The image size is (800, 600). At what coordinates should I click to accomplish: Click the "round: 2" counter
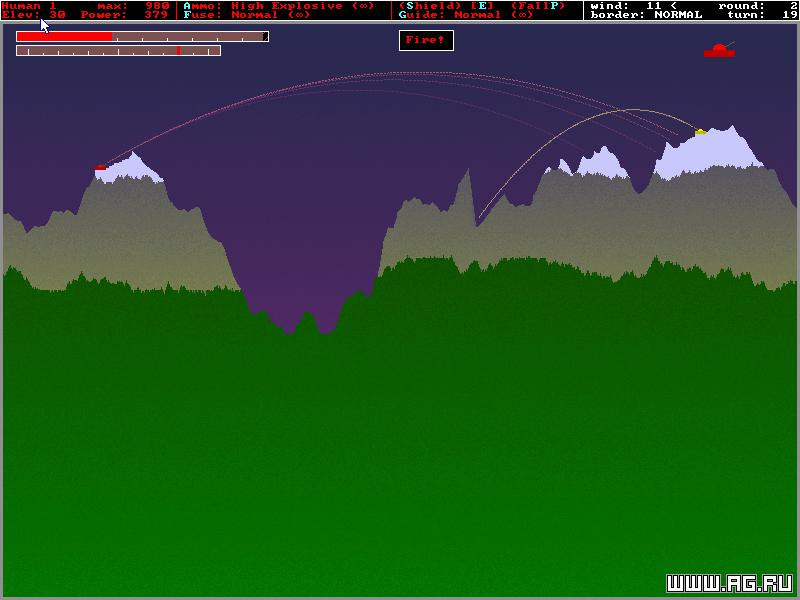click(758, 6)
